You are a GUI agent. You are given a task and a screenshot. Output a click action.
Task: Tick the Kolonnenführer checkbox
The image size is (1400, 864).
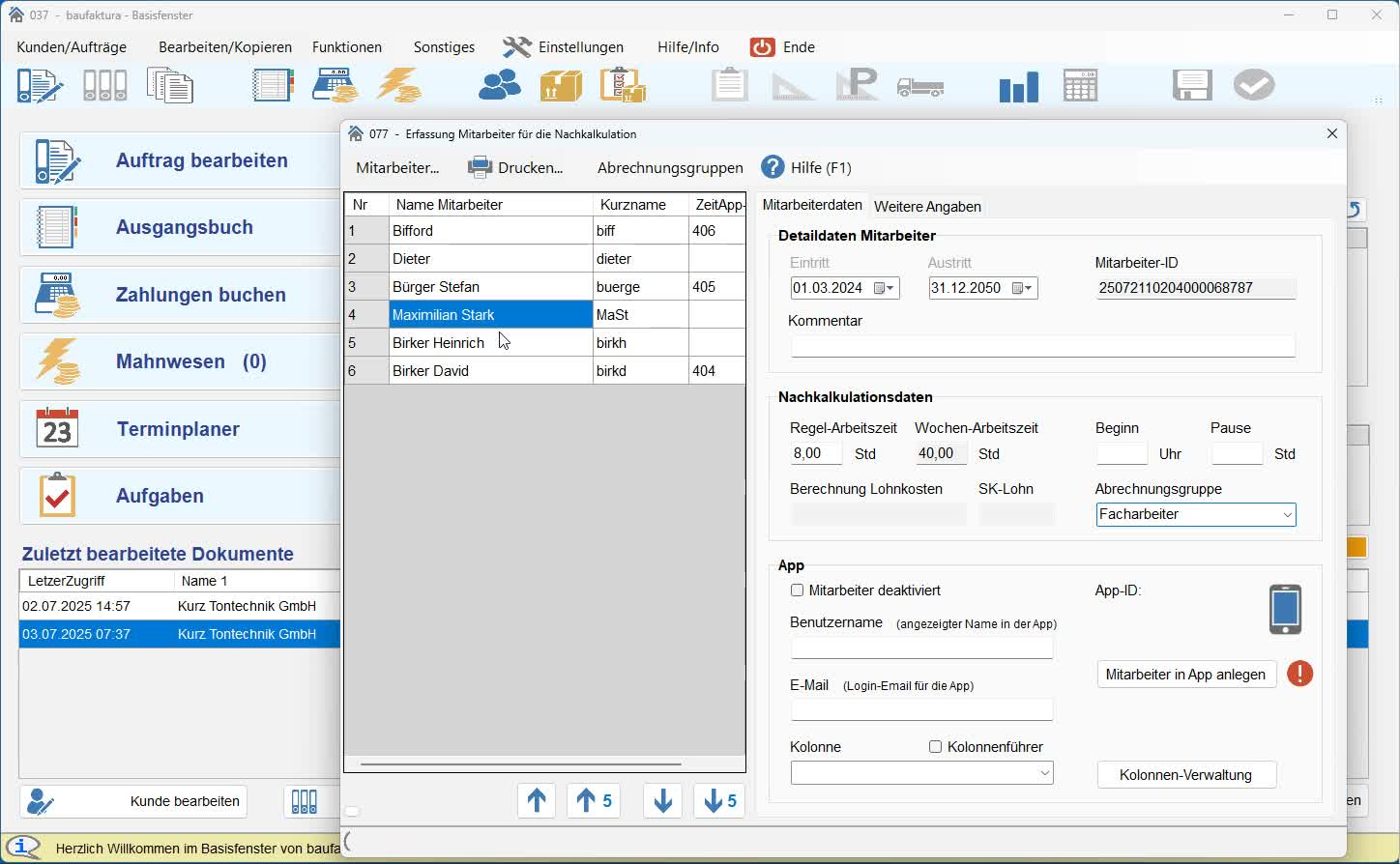[x=935, y=747]
